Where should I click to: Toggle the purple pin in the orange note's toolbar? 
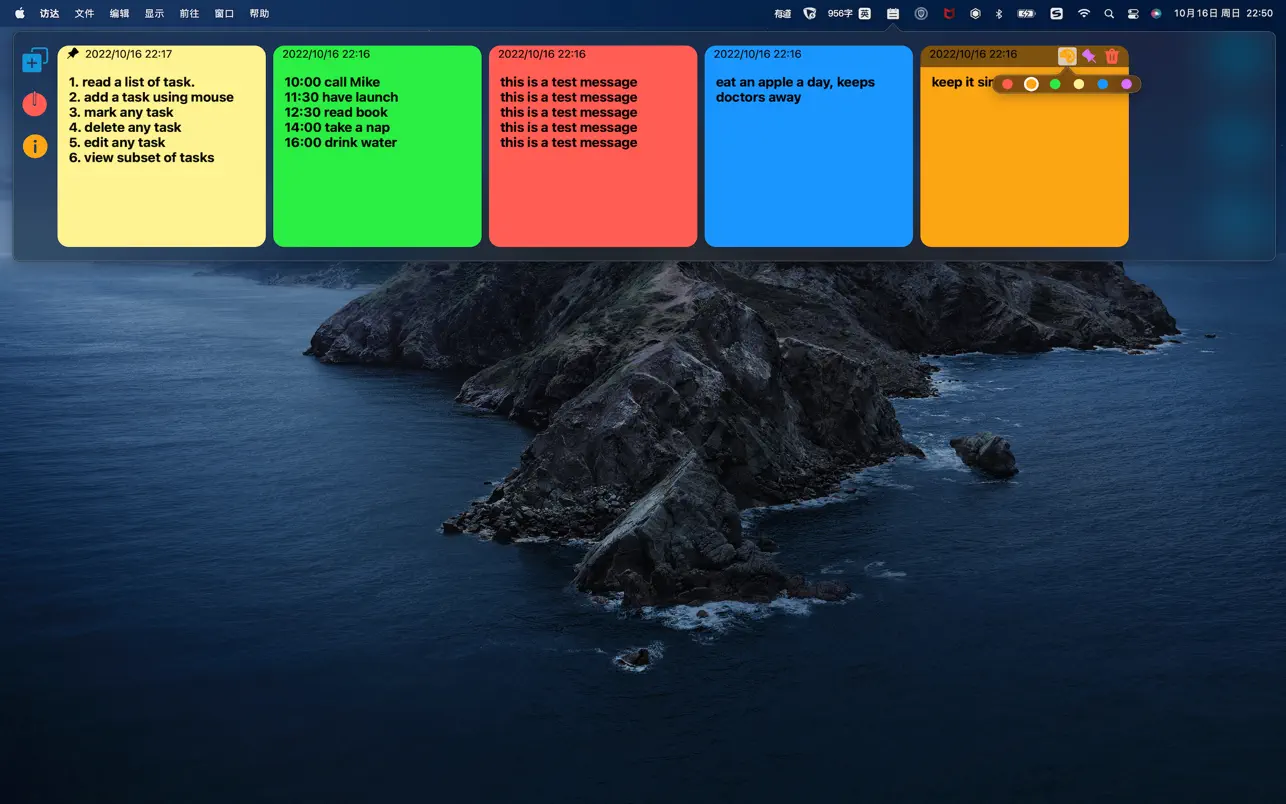[1089, 56]
